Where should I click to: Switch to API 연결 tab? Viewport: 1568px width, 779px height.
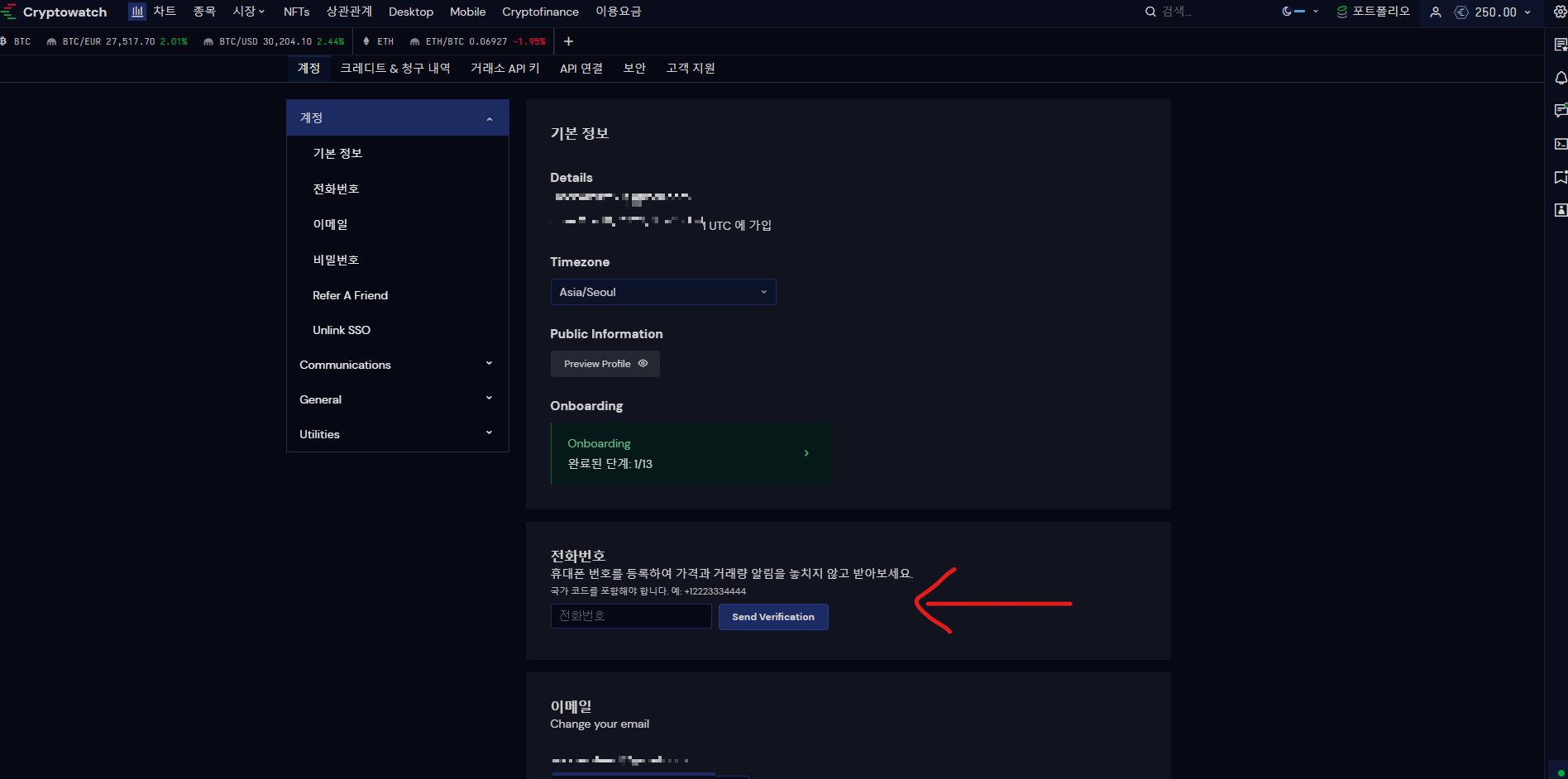pyautogui.click(x=581, y=69)
